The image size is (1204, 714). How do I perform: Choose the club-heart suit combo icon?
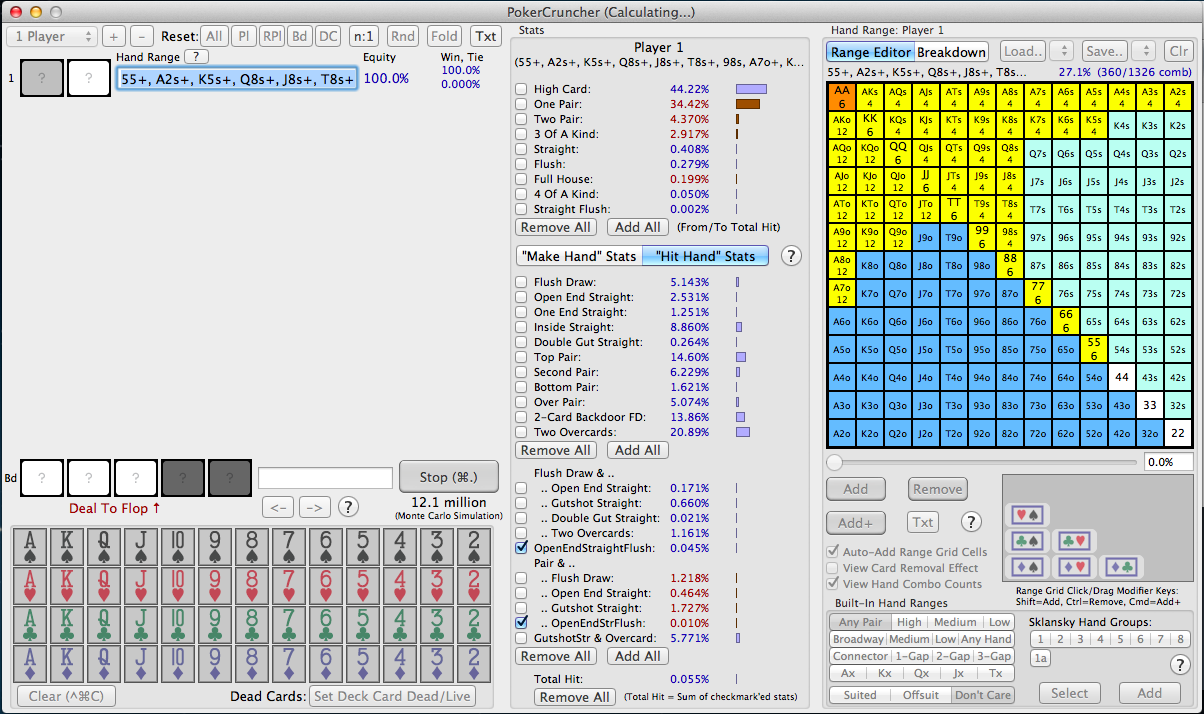coord(1076,541)
